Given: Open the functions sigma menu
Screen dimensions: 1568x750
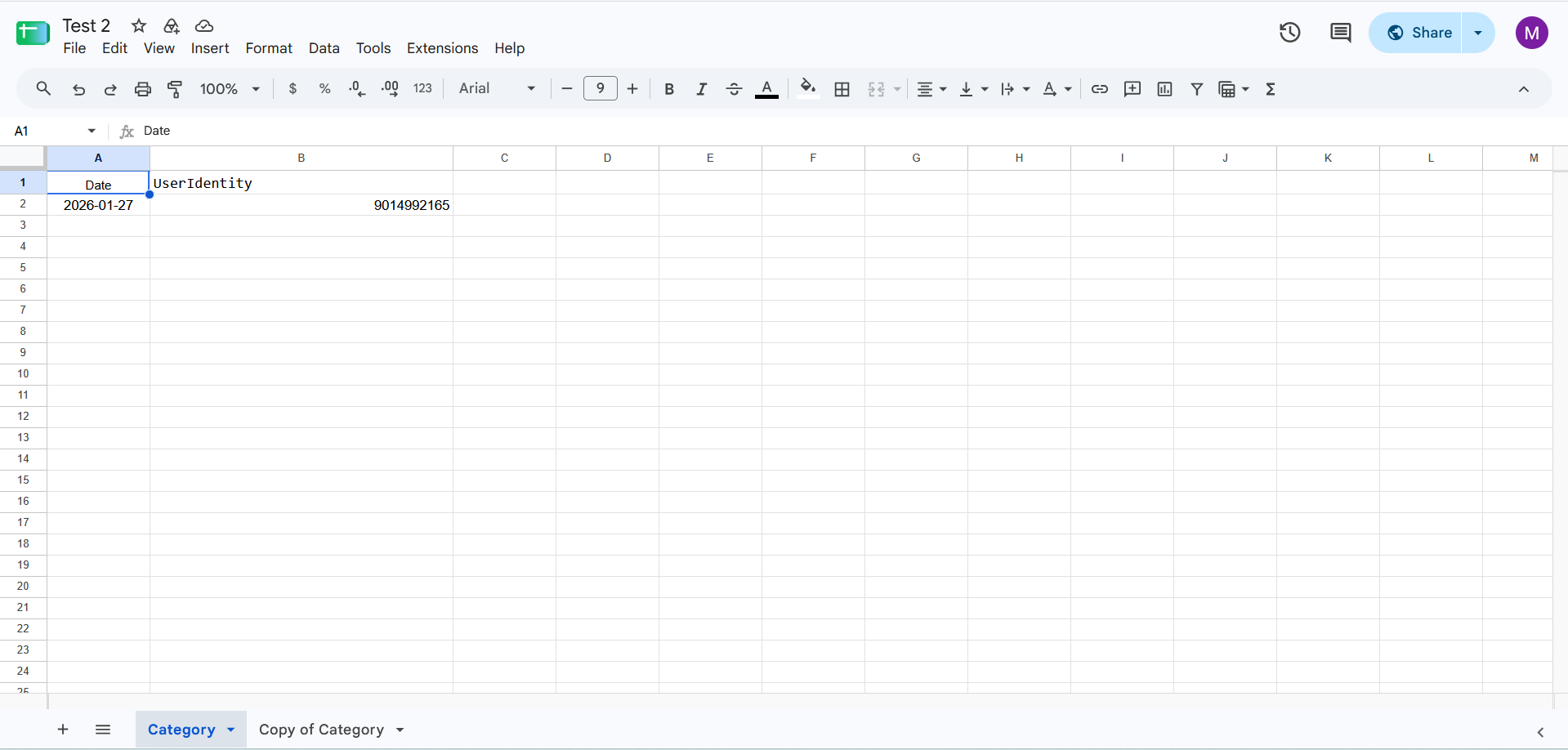Looking at the screenshot, I should coord(1271,89).
